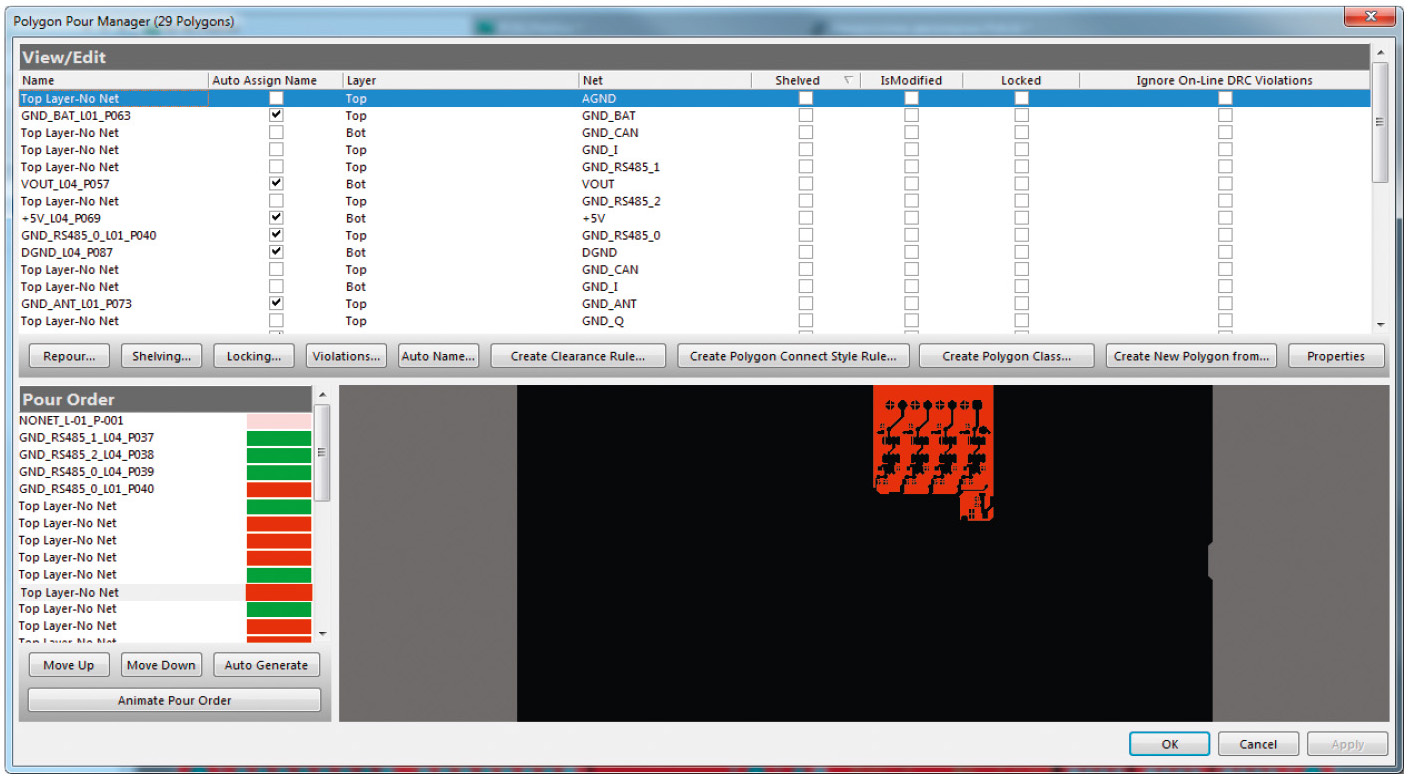Open the Locking... options
1412x781 pixels.
[x=254, y=356]
